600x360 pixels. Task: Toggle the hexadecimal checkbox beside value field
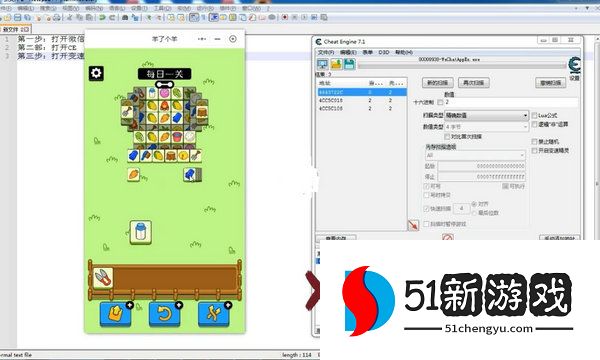point(440,102)
